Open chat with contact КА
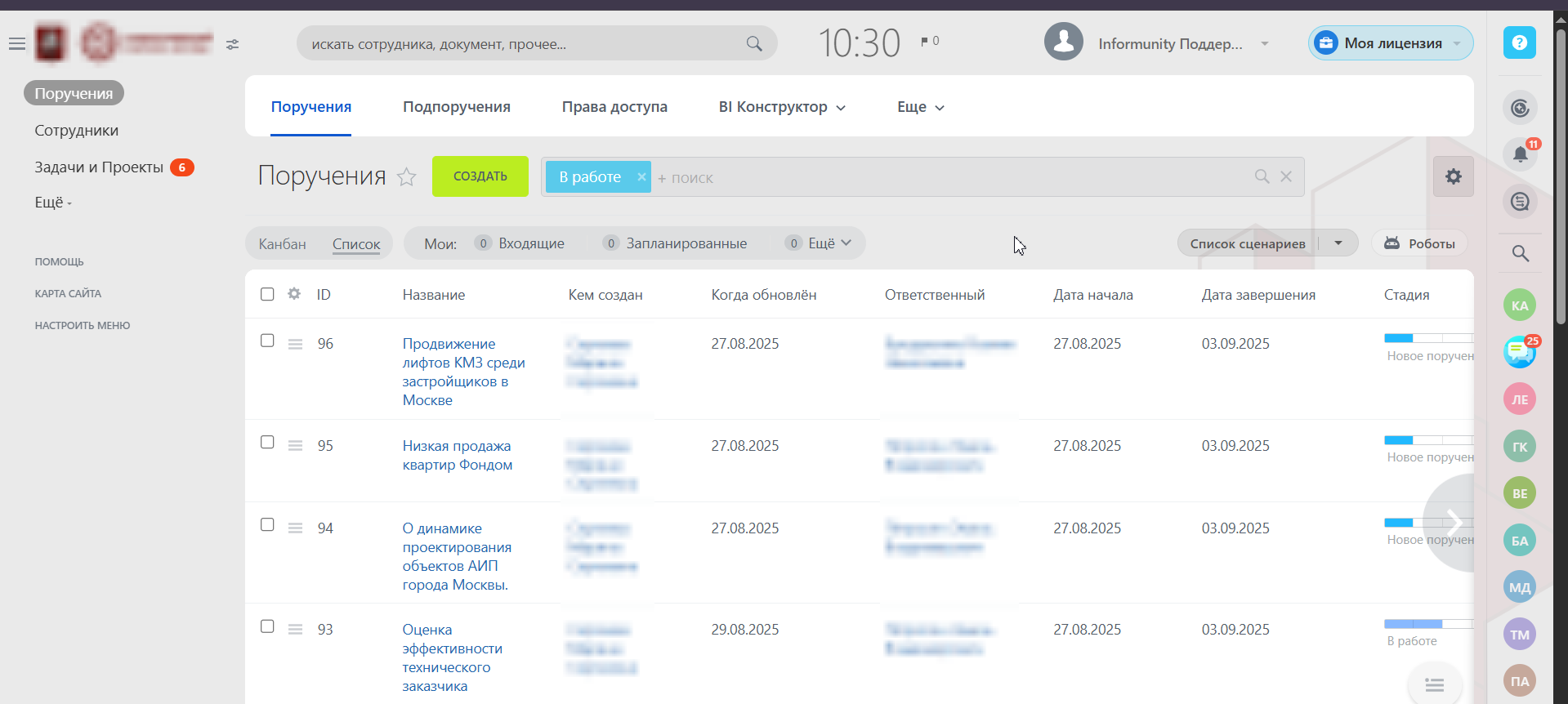 [1519, 305]
